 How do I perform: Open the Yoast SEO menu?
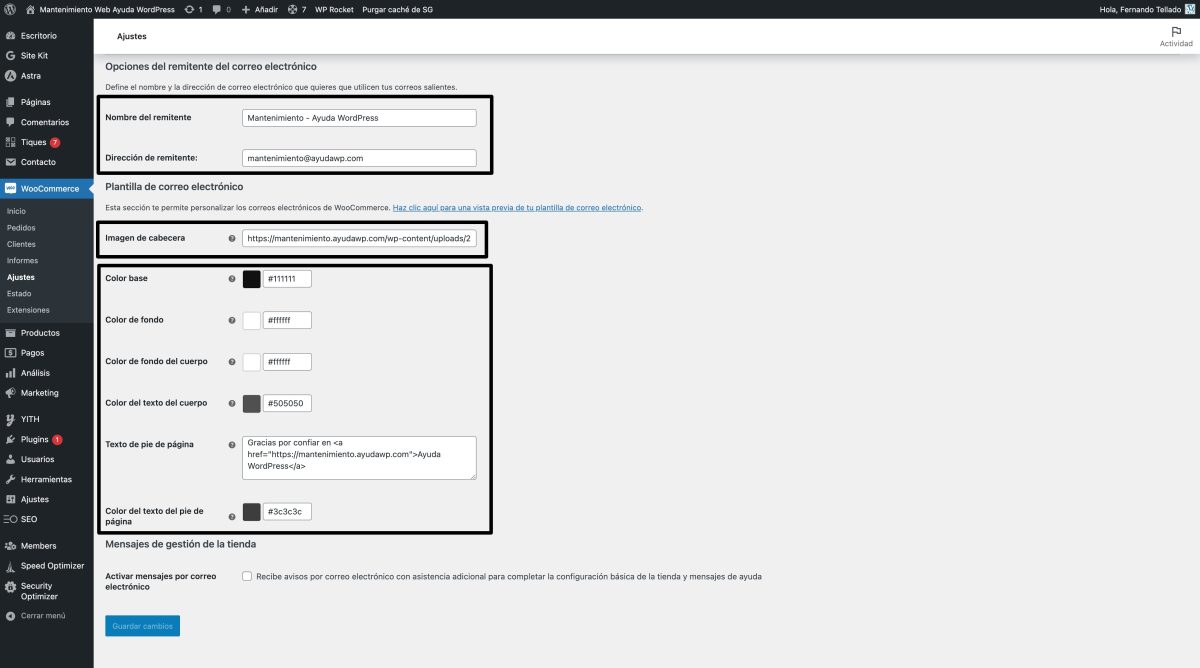coord(28,519)
